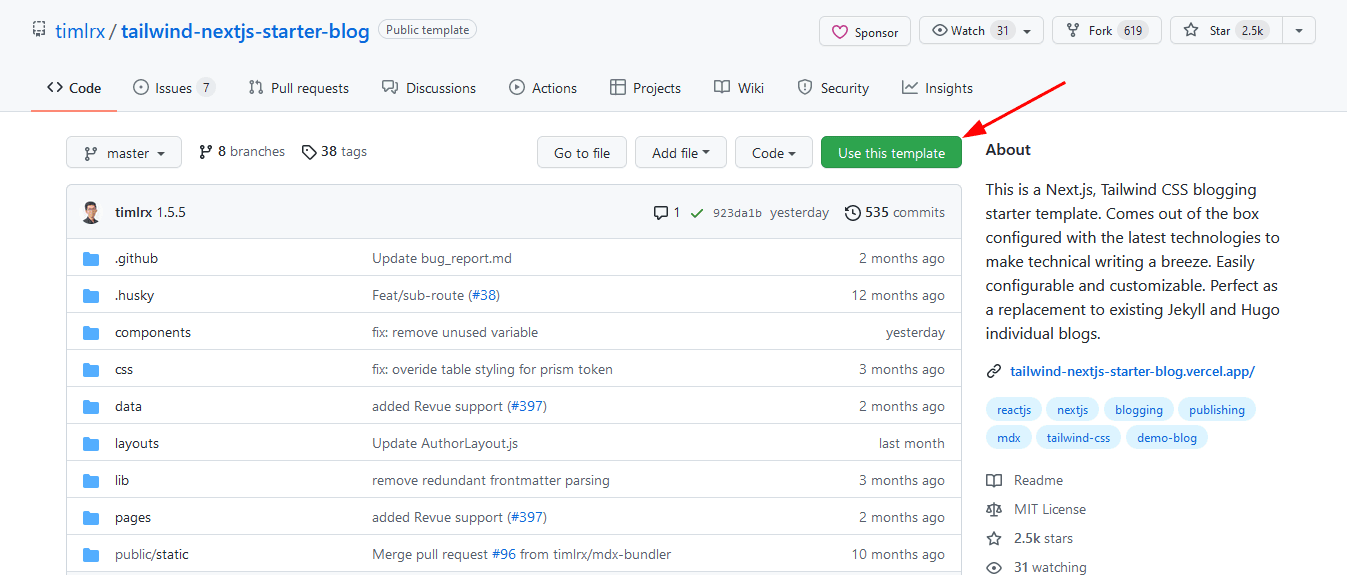1347x575 pixels.
Task: Open the 535 commits history link
Action: coord(895,213)
